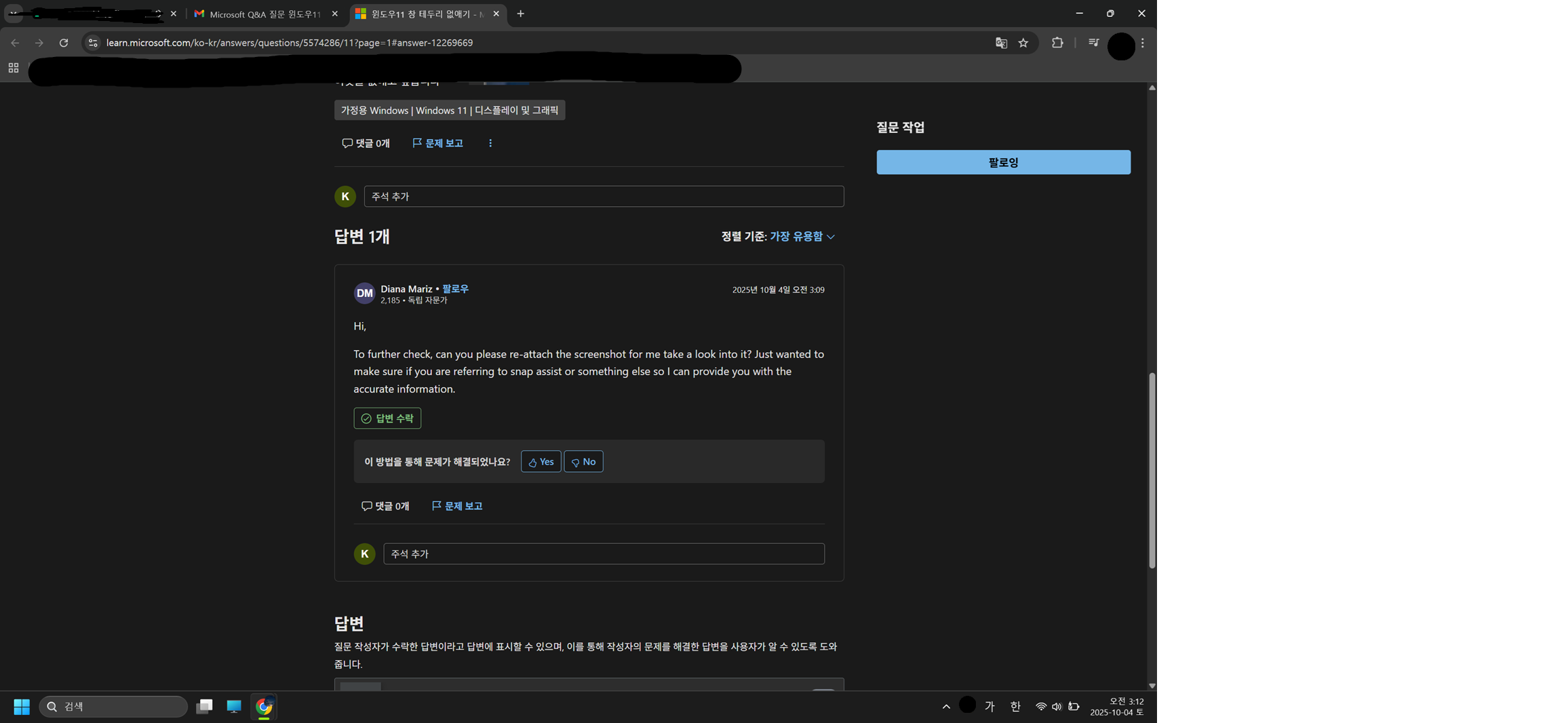The width and height of the screenshot is (1568, 723).
Task: Open the Windows Start menu
Action: point(22,707)
